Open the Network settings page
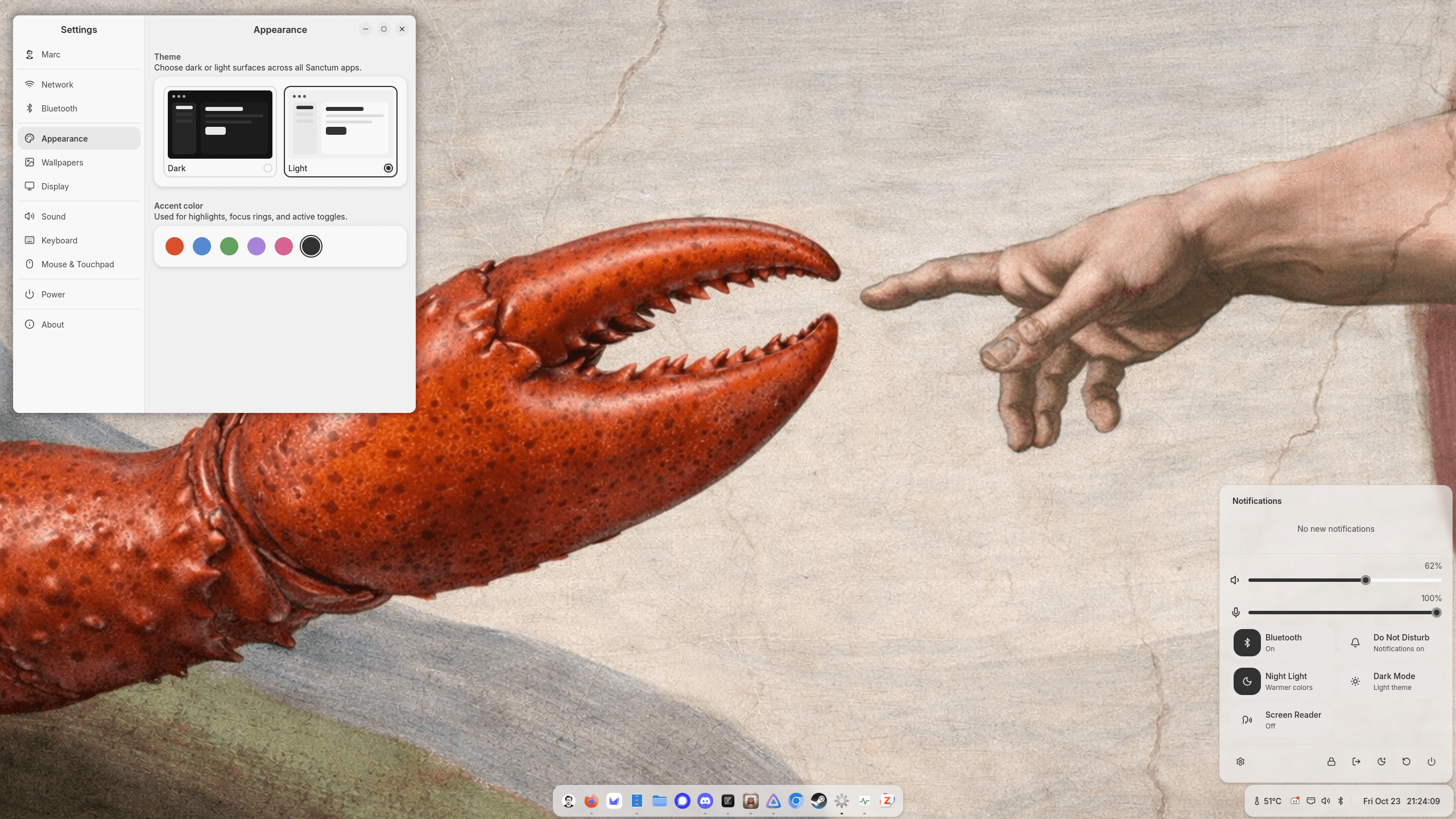This screenshot has height=819, width=1456. [79, 85]
